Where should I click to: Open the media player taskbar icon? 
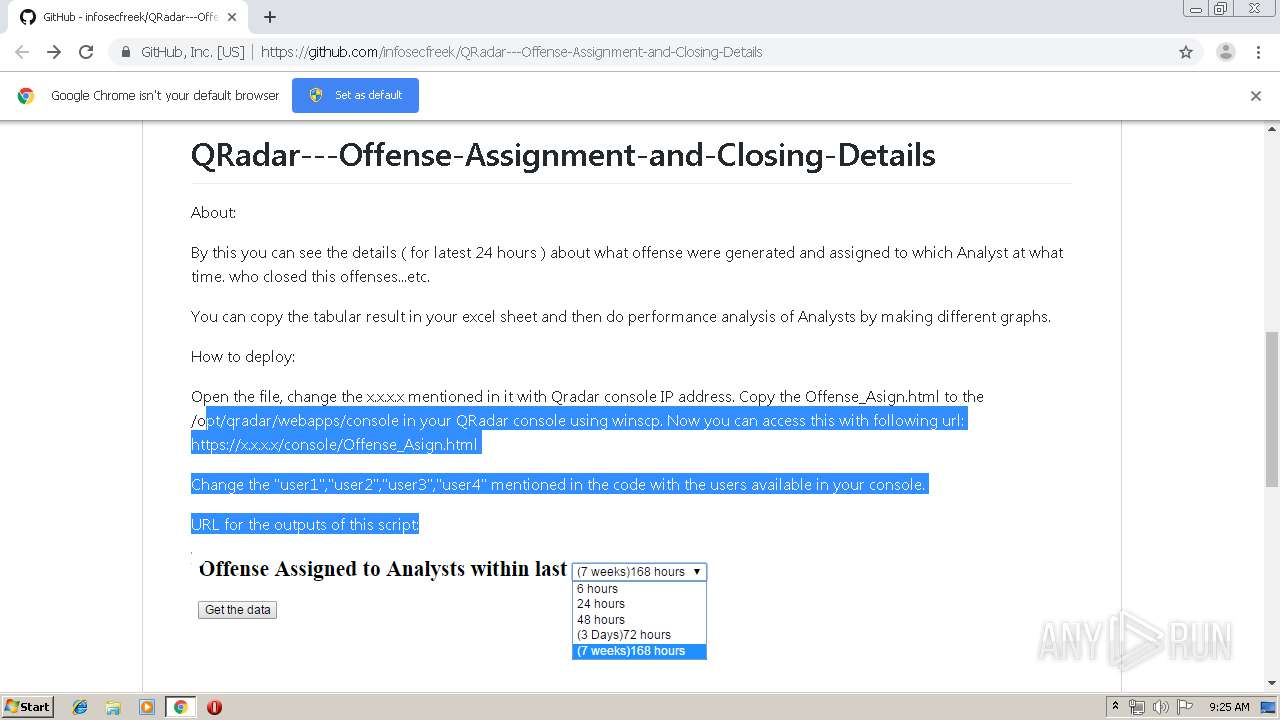point(147,707)
